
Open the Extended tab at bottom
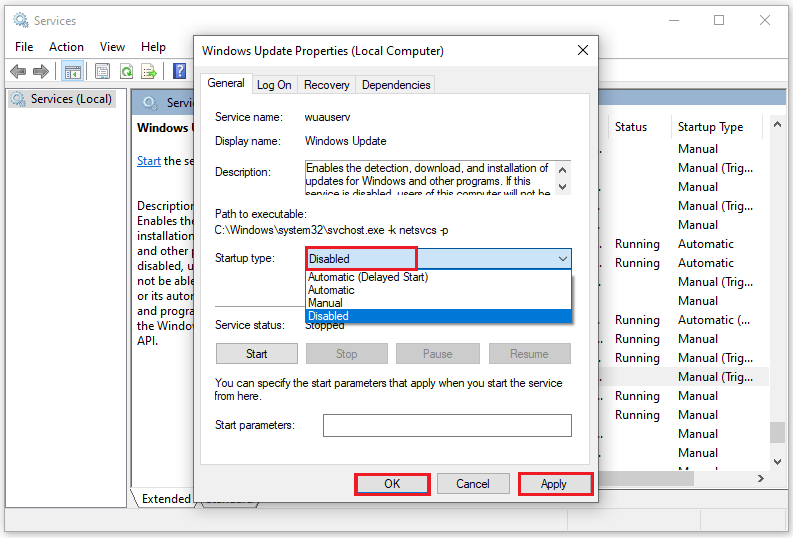point(165,499)
